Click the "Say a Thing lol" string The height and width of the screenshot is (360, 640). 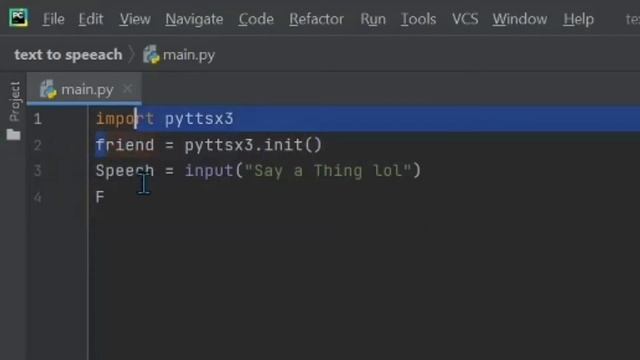(328, 171)
